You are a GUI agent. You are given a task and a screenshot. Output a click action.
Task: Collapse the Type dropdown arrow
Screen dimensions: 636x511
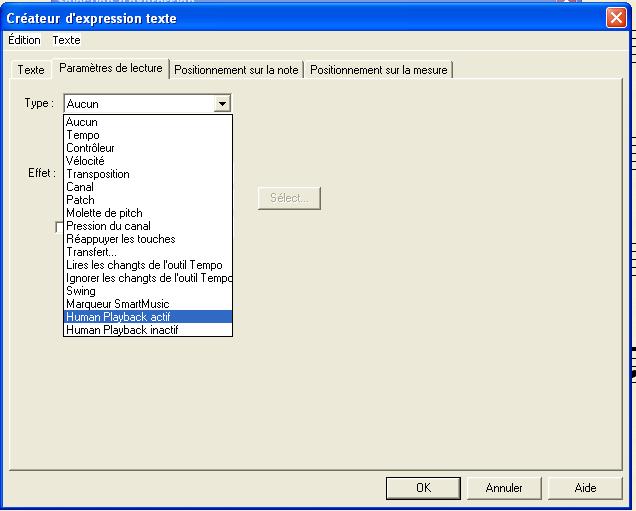[222, 103]
